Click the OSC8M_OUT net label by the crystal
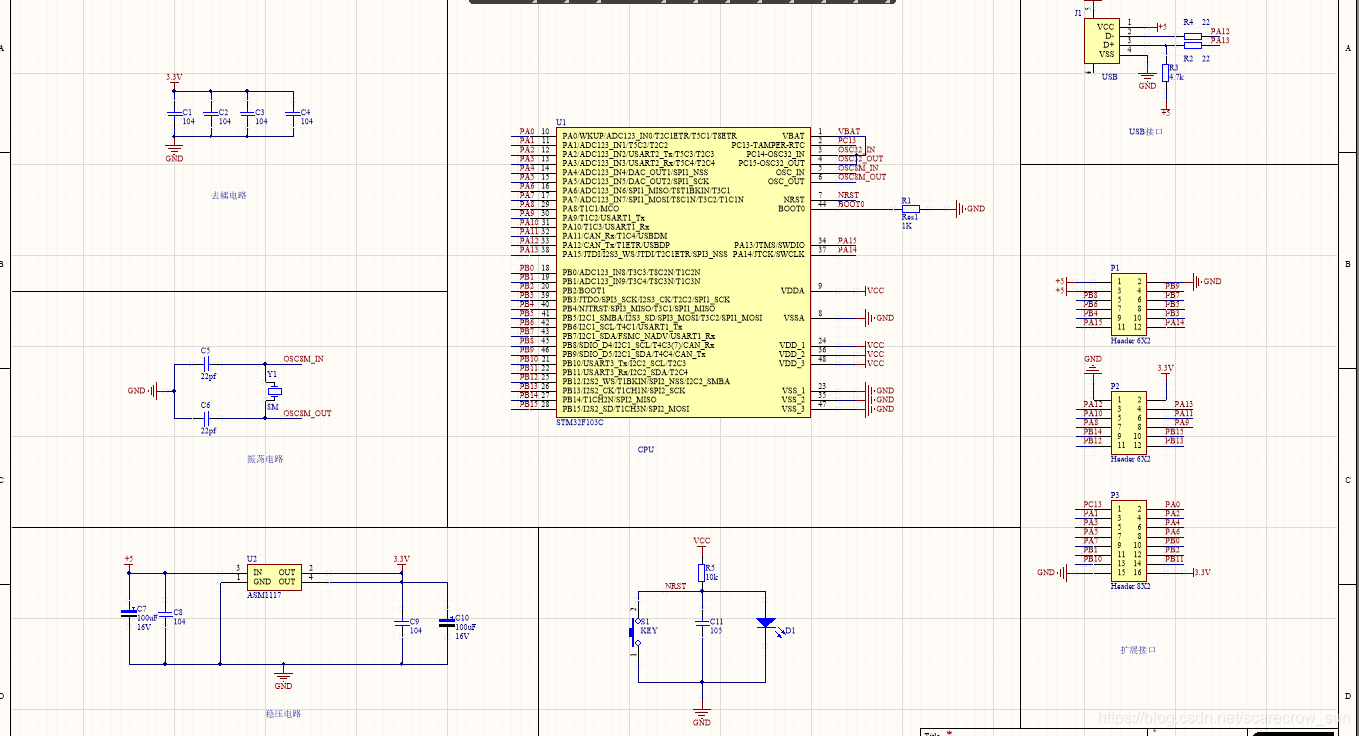 [x=307, y=413]
